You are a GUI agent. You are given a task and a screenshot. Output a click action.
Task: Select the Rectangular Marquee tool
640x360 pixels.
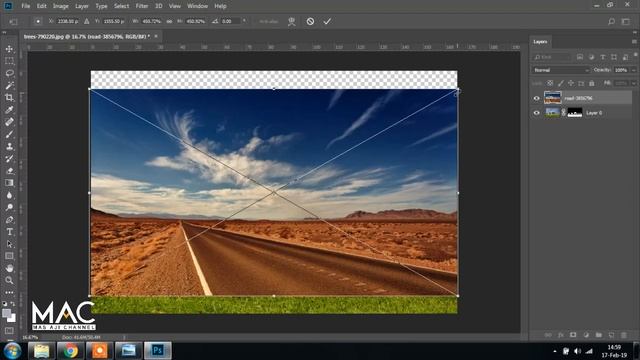(9, 61)
